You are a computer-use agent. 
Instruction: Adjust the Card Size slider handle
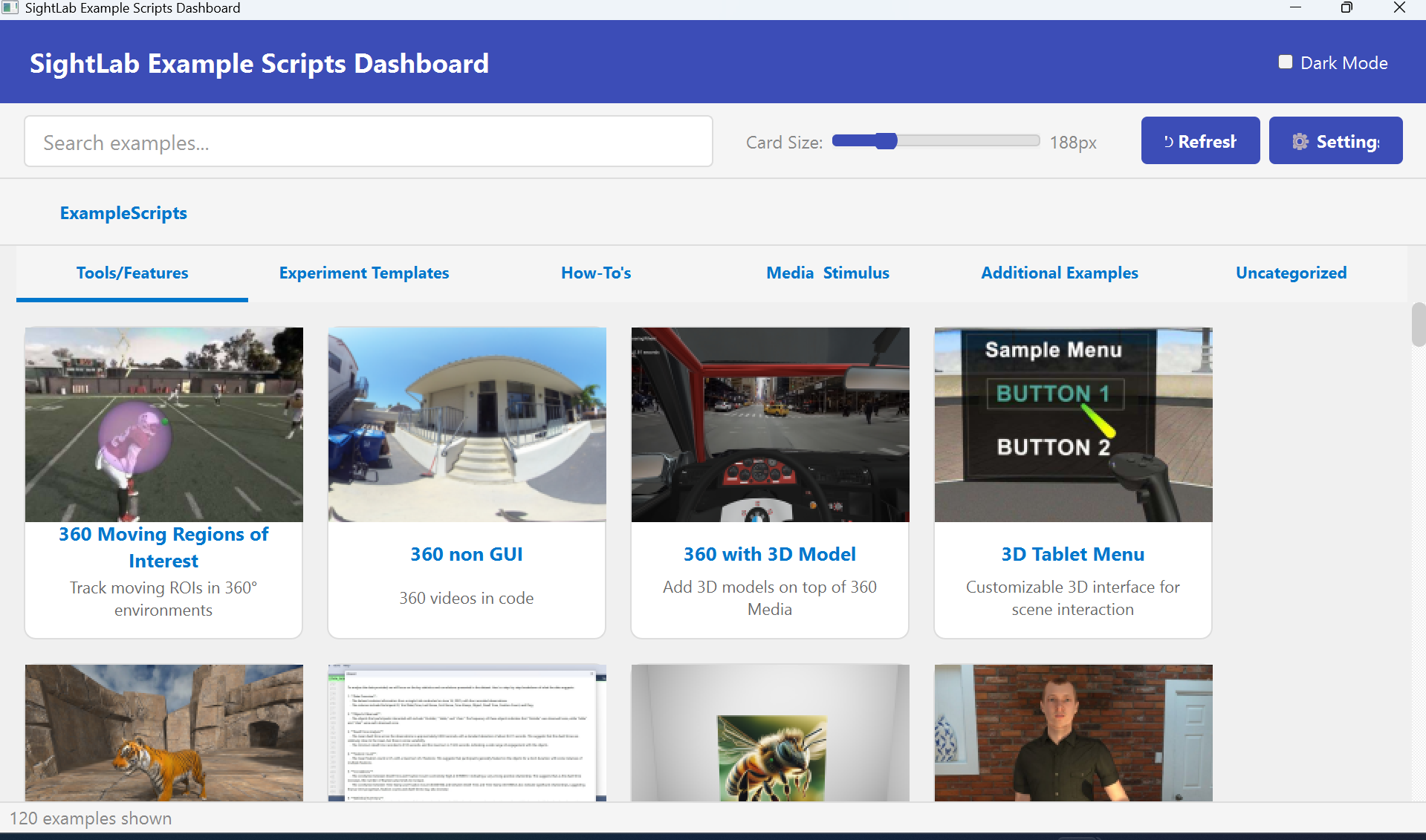[x=886, y=141]
